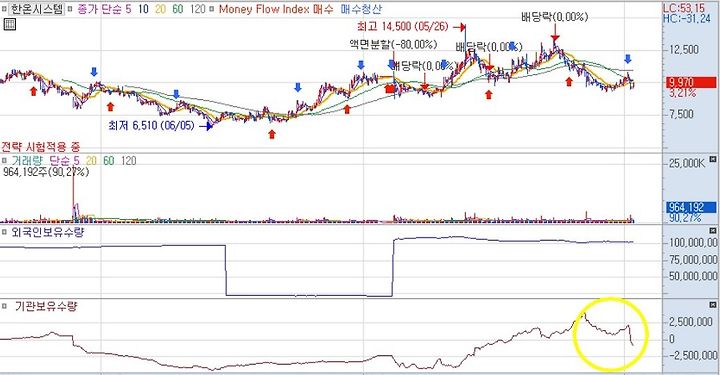Click the 한온시스템 stock name label
Viewport: 720px width, 375px height.
pyautogui.click(x=36, y=9)
